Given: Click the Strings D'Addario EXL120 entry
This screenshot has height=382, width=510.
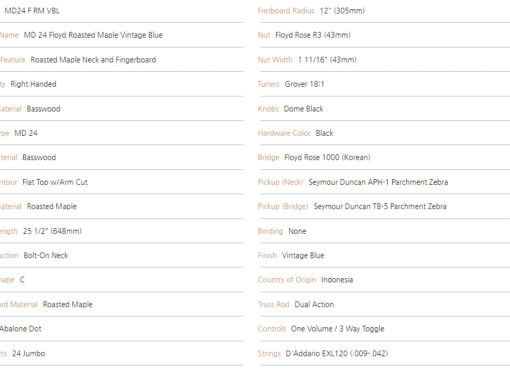Looking at the screenshot, I should click(323, 353).
